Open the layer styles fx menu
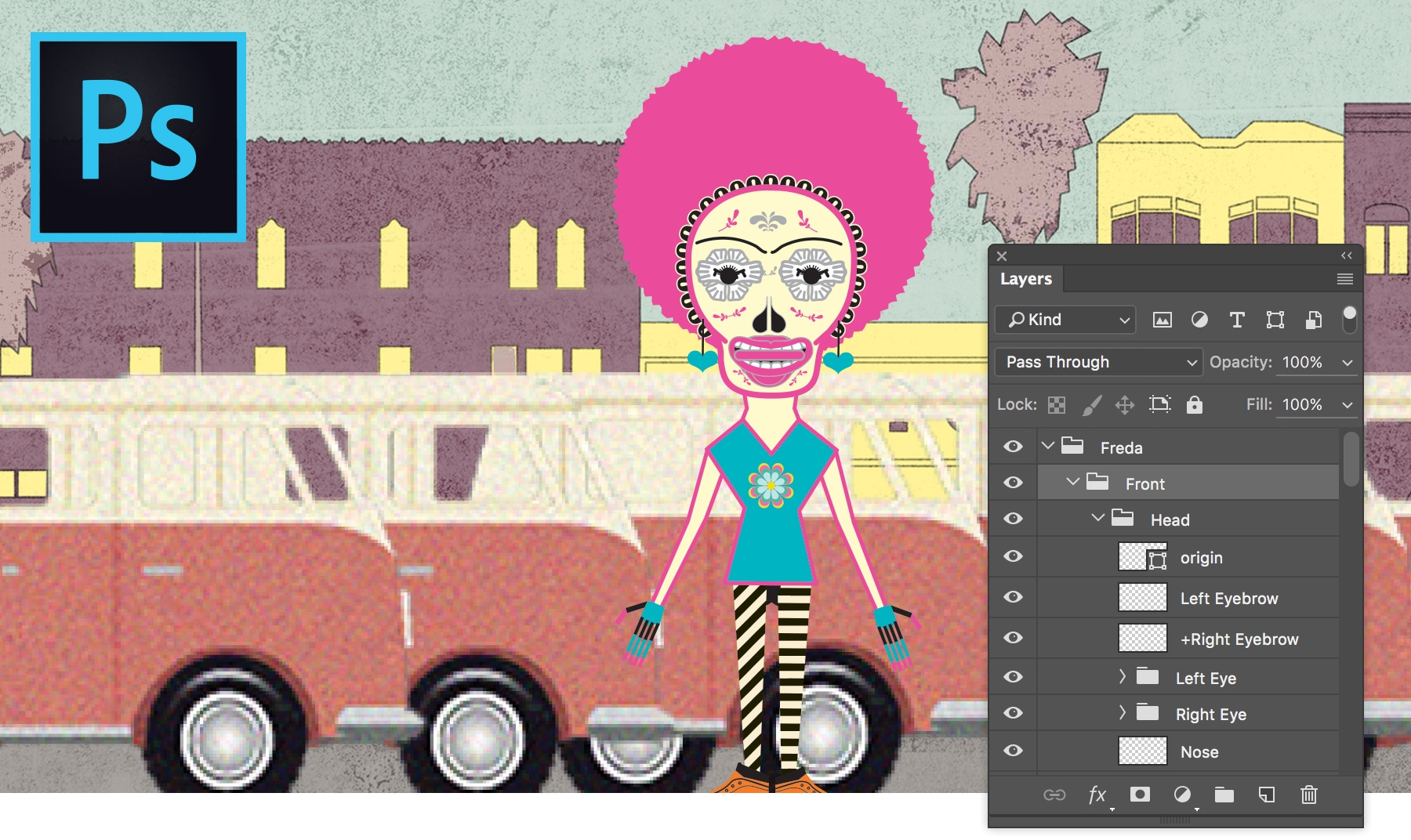This screenshot has height=840, width=1411. coord(1098,795)
